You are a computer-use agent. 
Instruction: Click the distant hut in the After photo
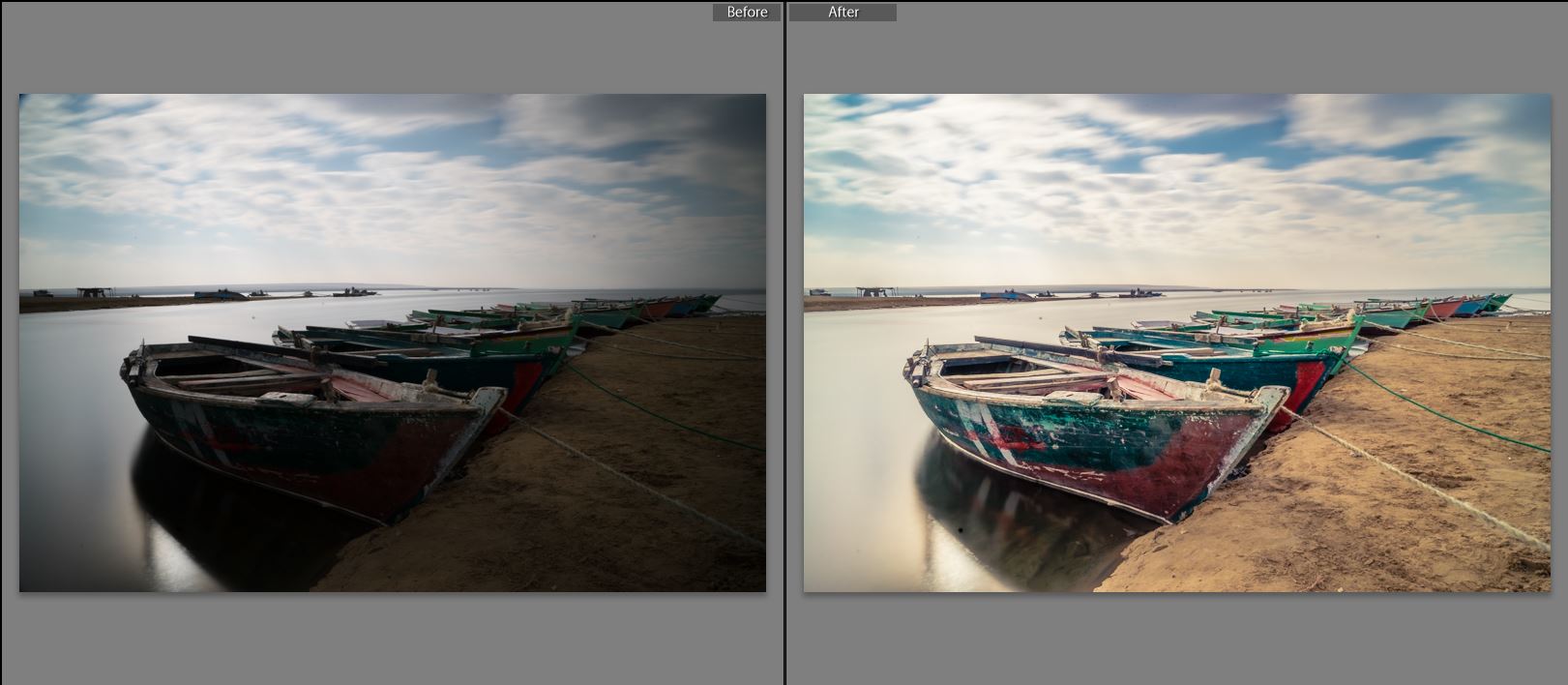[x=877, y=291]
